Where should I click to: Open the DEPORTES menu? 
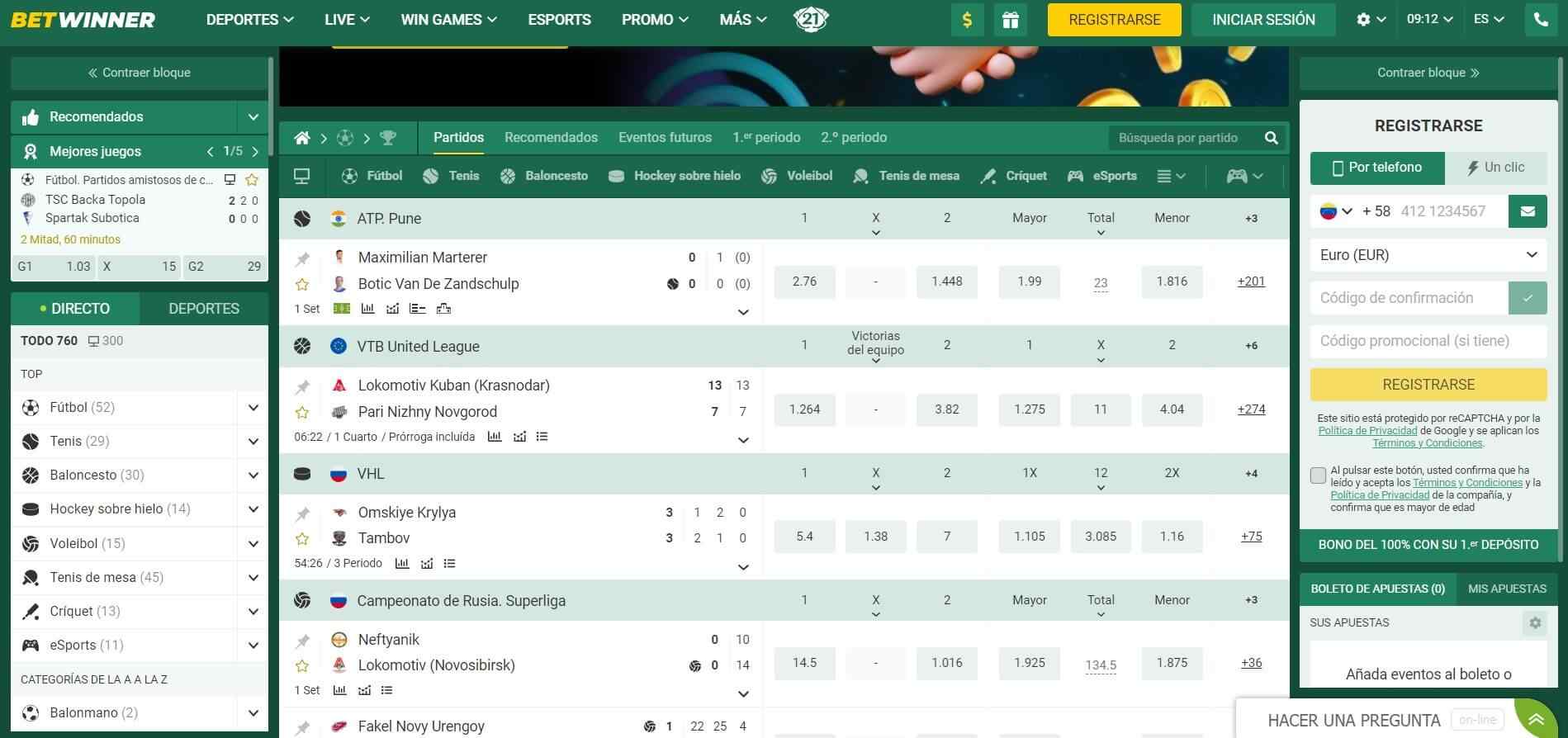tap(250, 19)
